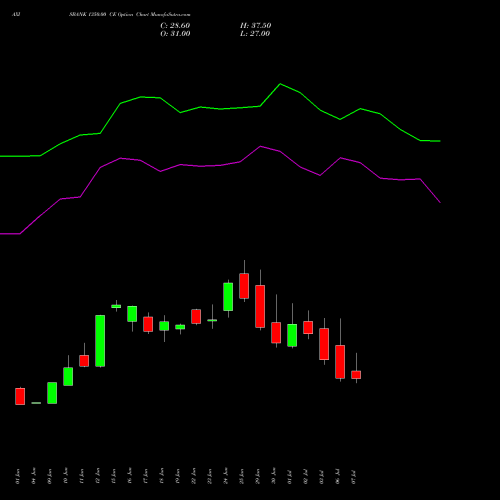
Task: Click the purple indicator line peak
Action: point(260,146)
